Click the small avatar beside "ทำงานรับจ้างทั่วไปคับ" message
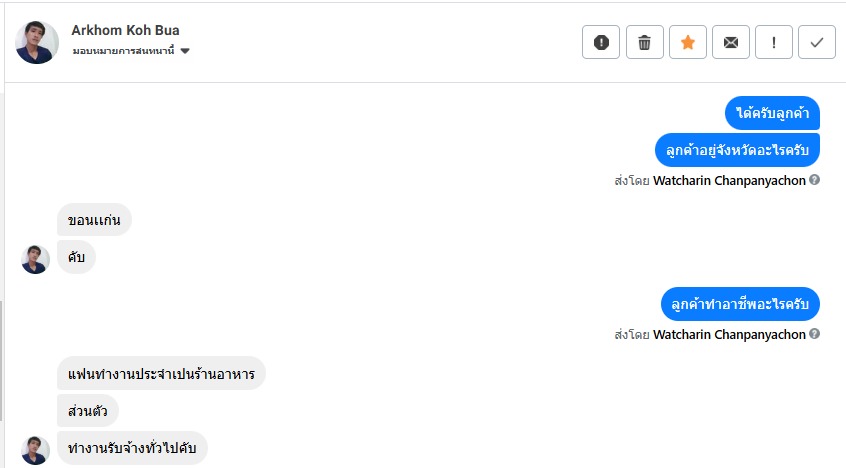Screen dimensions: 846x468 pyautogui.click(x=35, y=450)
